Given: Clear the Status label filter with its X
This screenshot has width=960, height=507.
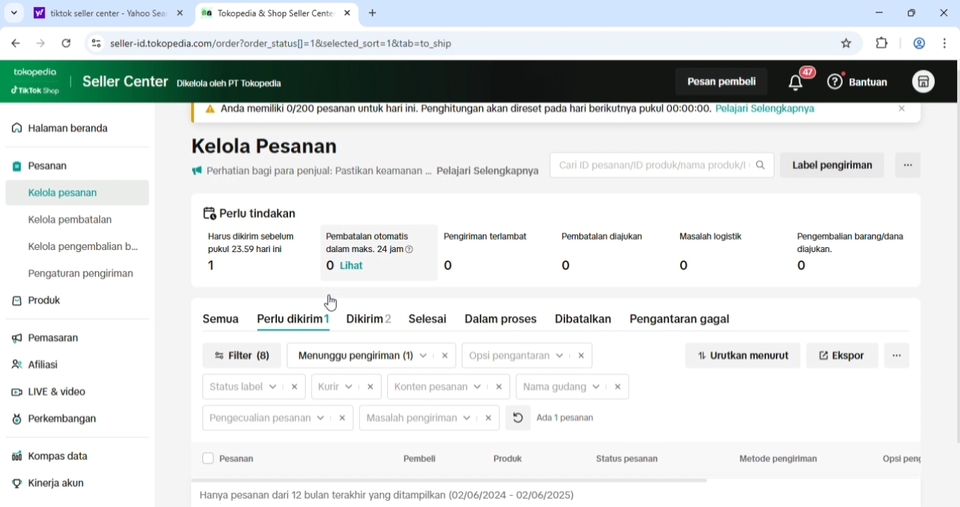Looking at the screenshot, I should [294, 387].
